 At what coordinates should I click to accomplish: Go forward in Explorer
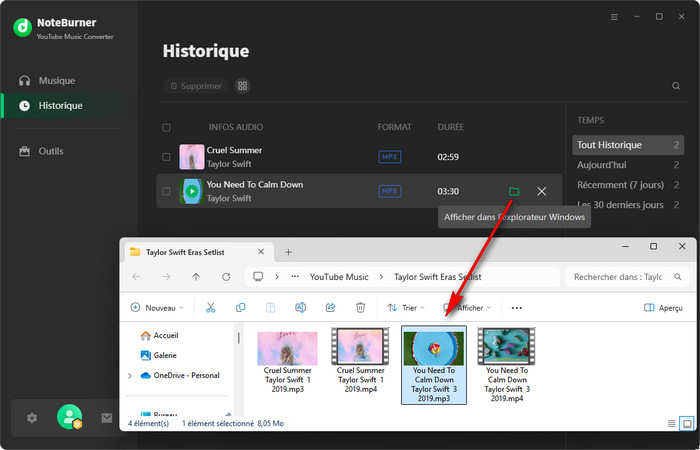(x=166, y=277)
